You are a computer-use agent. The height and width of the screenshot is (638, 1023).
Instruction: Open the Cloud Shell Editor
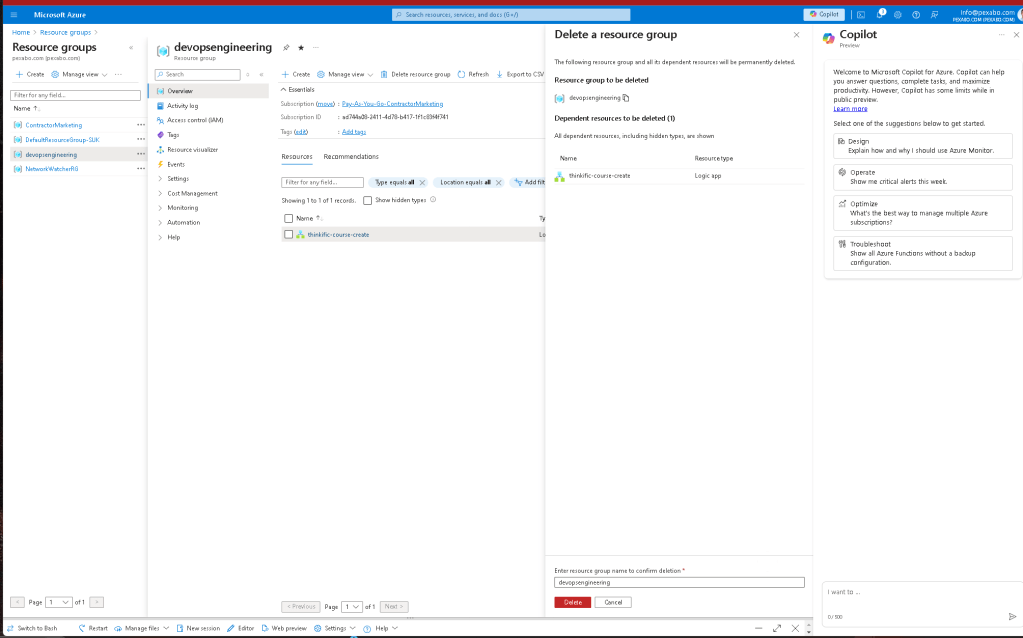[x=240, y=628]
